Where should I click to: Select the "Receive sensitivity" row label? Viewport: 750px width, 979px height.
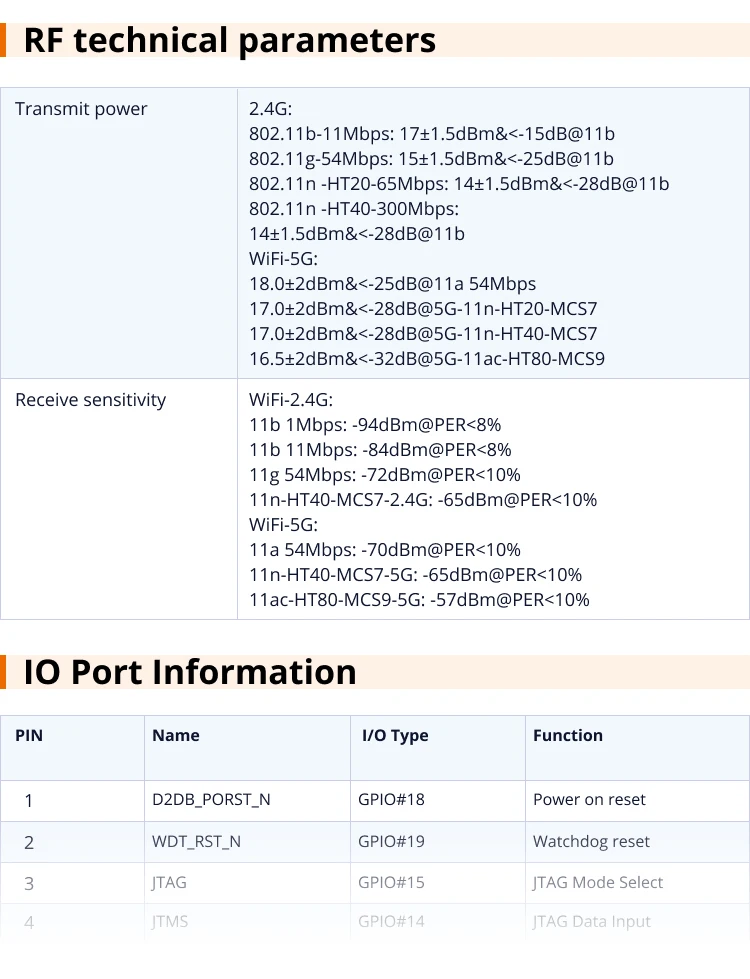[90, 400]
